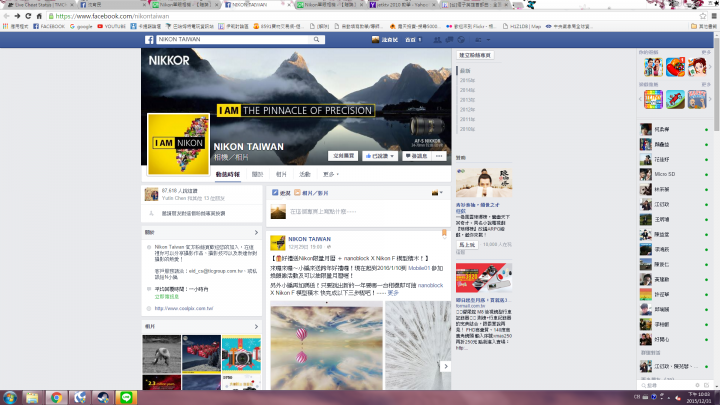Open File Explorer from the taskbar
Viewport: 720px width, 405px height.
tap(32, 398)
